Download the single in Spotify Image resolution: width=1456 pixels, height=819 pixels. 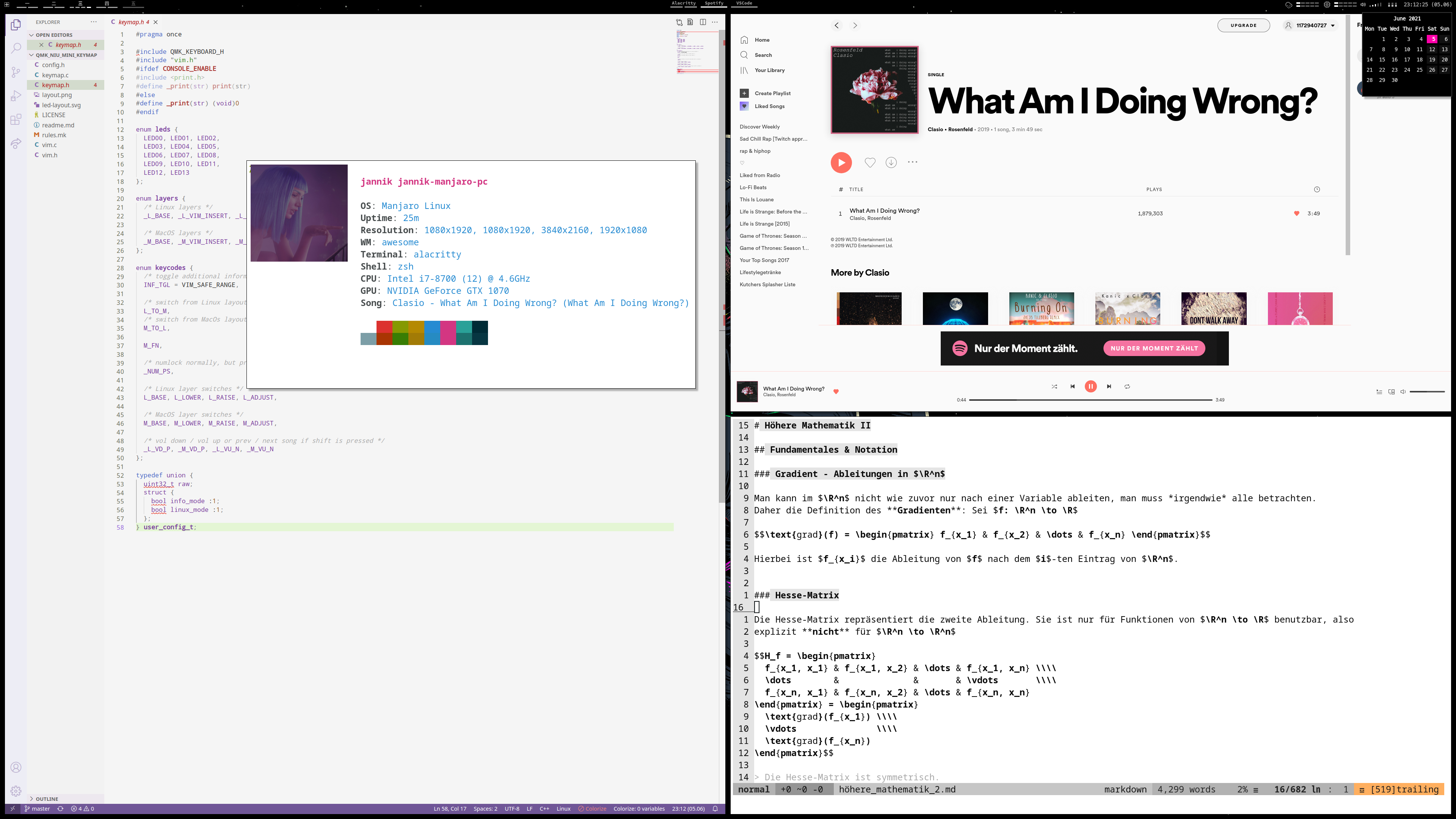pos(891,163)
